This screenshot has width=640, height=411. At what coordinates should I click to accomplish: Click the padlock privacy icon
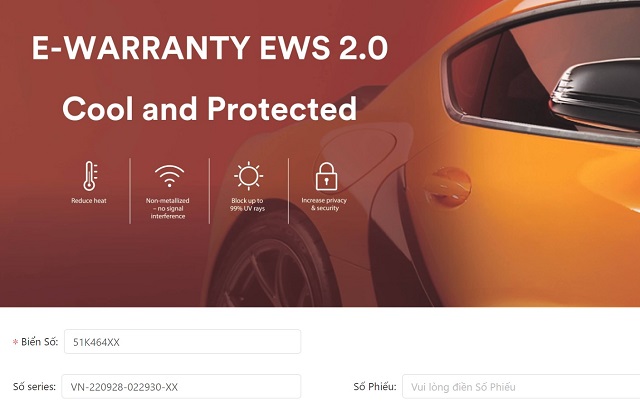click(x=327, y=176)
